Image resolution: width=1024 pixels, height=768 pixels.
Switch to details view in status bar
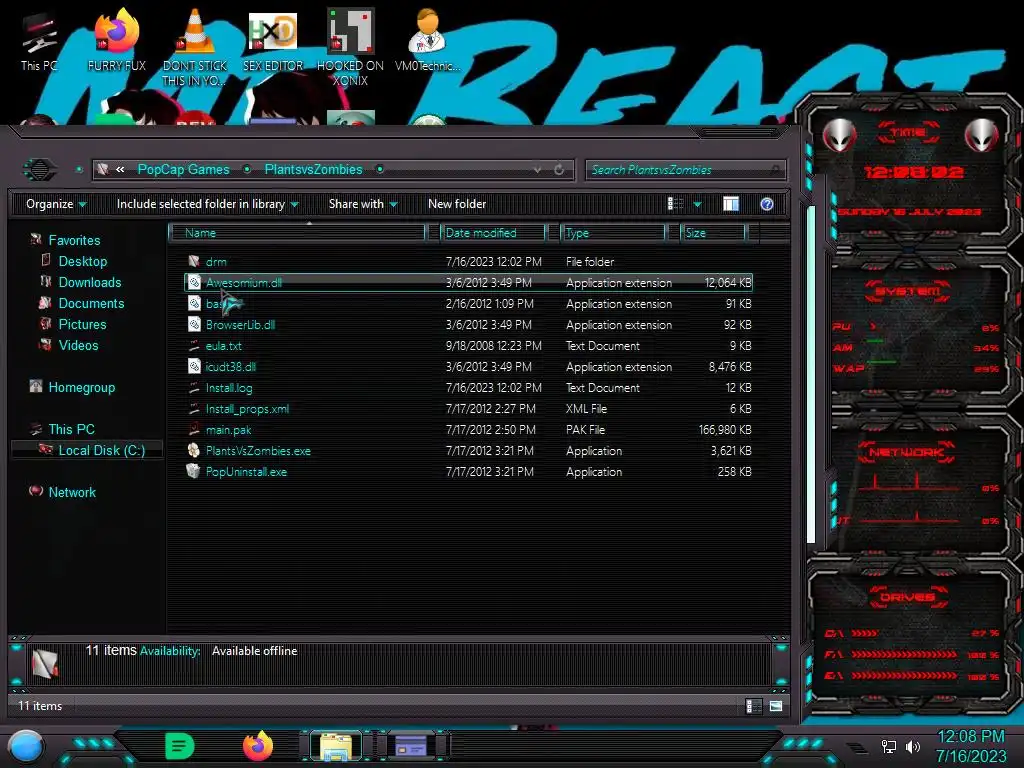pos(753,706)
